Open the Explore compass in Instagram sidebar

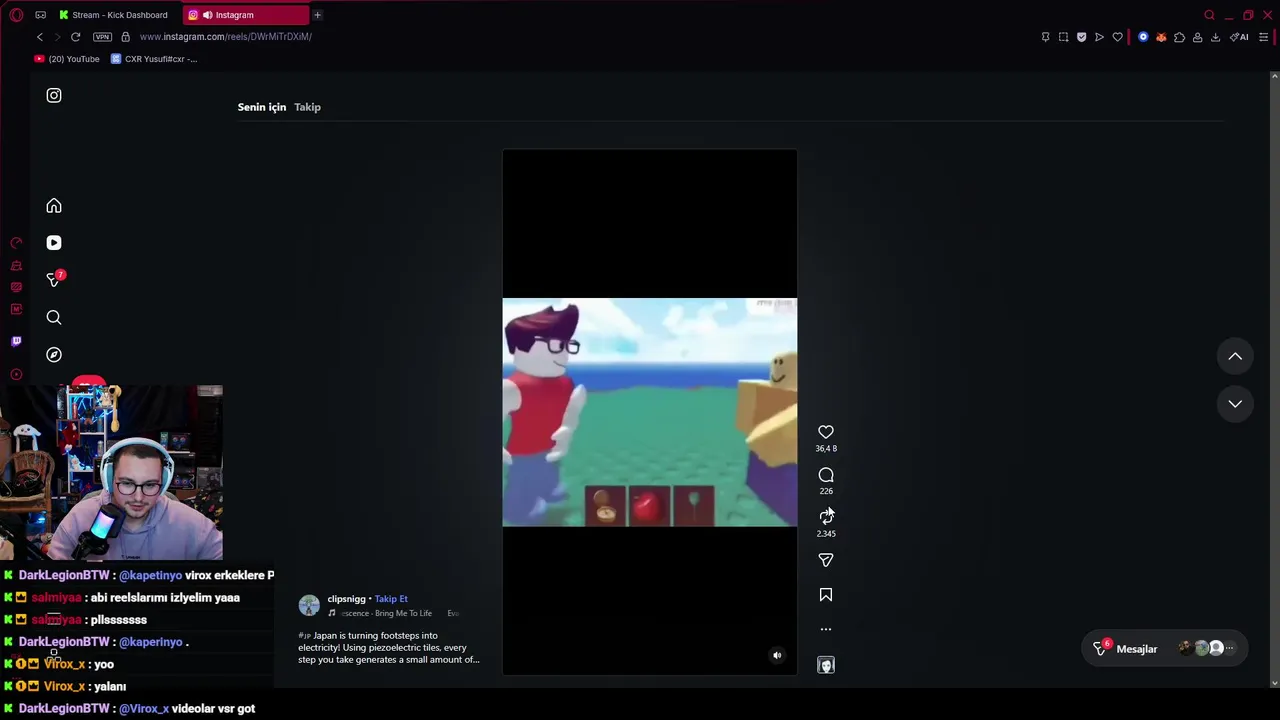tap(54, 355)
